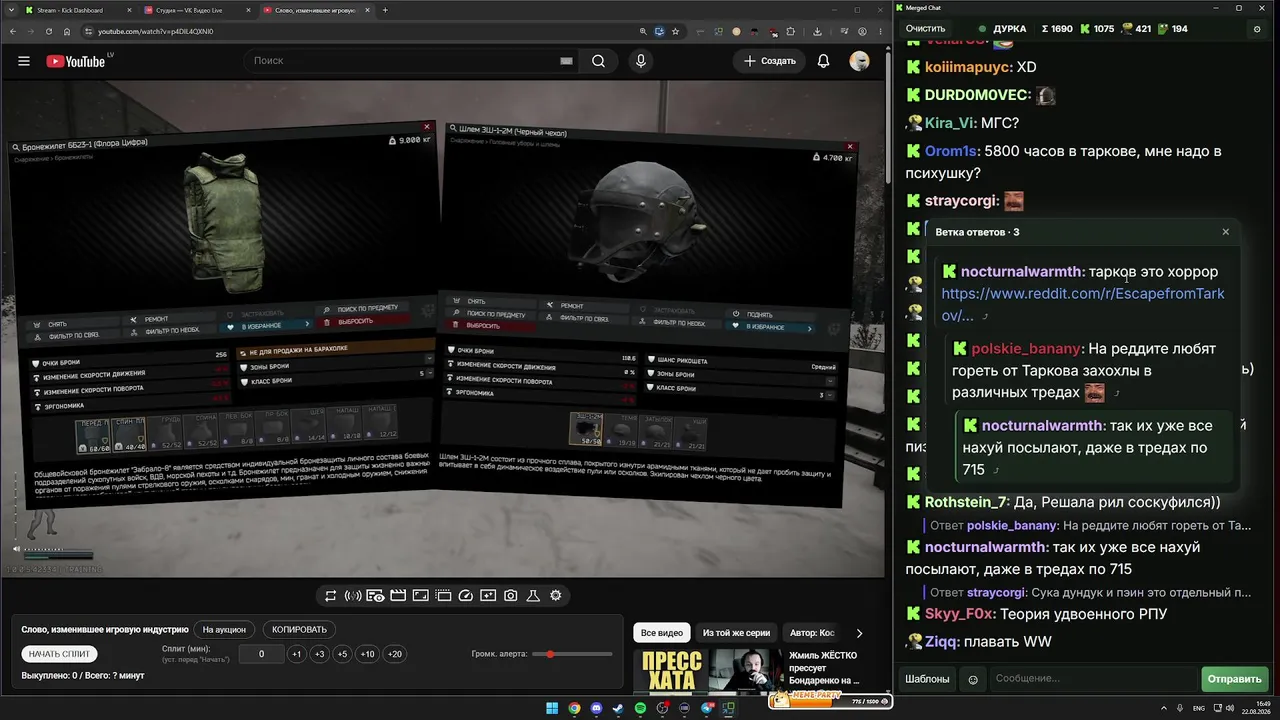Open the Reddit EscapefromTarkov link
The height and width of the screenshot is (720, 1280).
click(1082, 304)
